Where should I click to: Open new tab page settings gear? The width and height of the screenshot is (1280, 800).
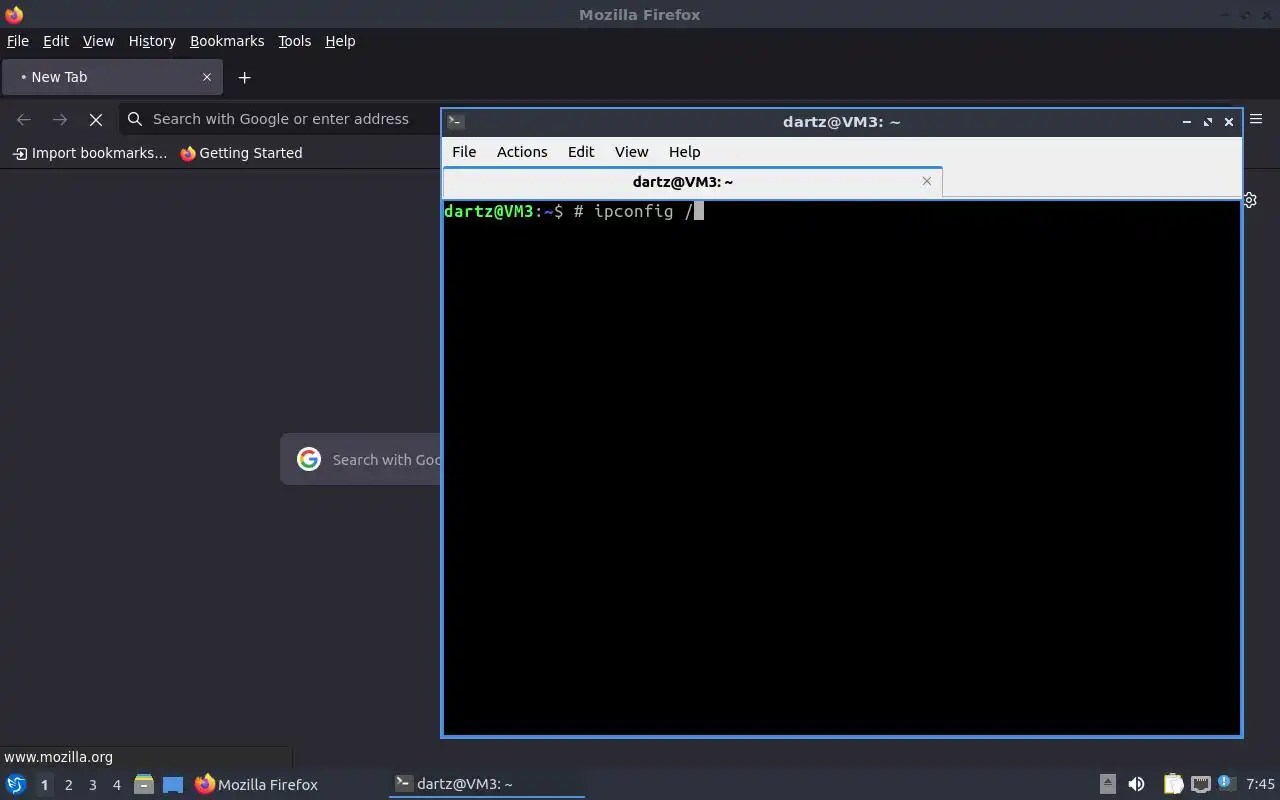click(1250, 200)
